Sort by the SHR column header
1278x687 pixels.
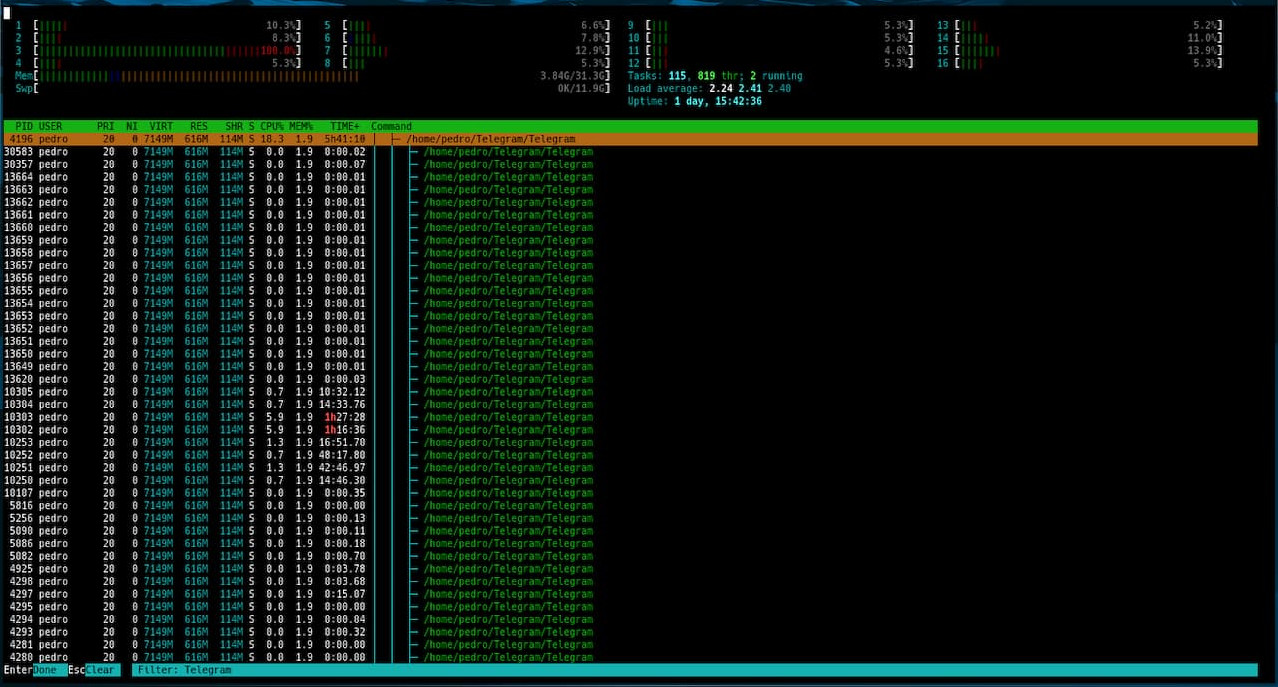click(x=234, y=127)
